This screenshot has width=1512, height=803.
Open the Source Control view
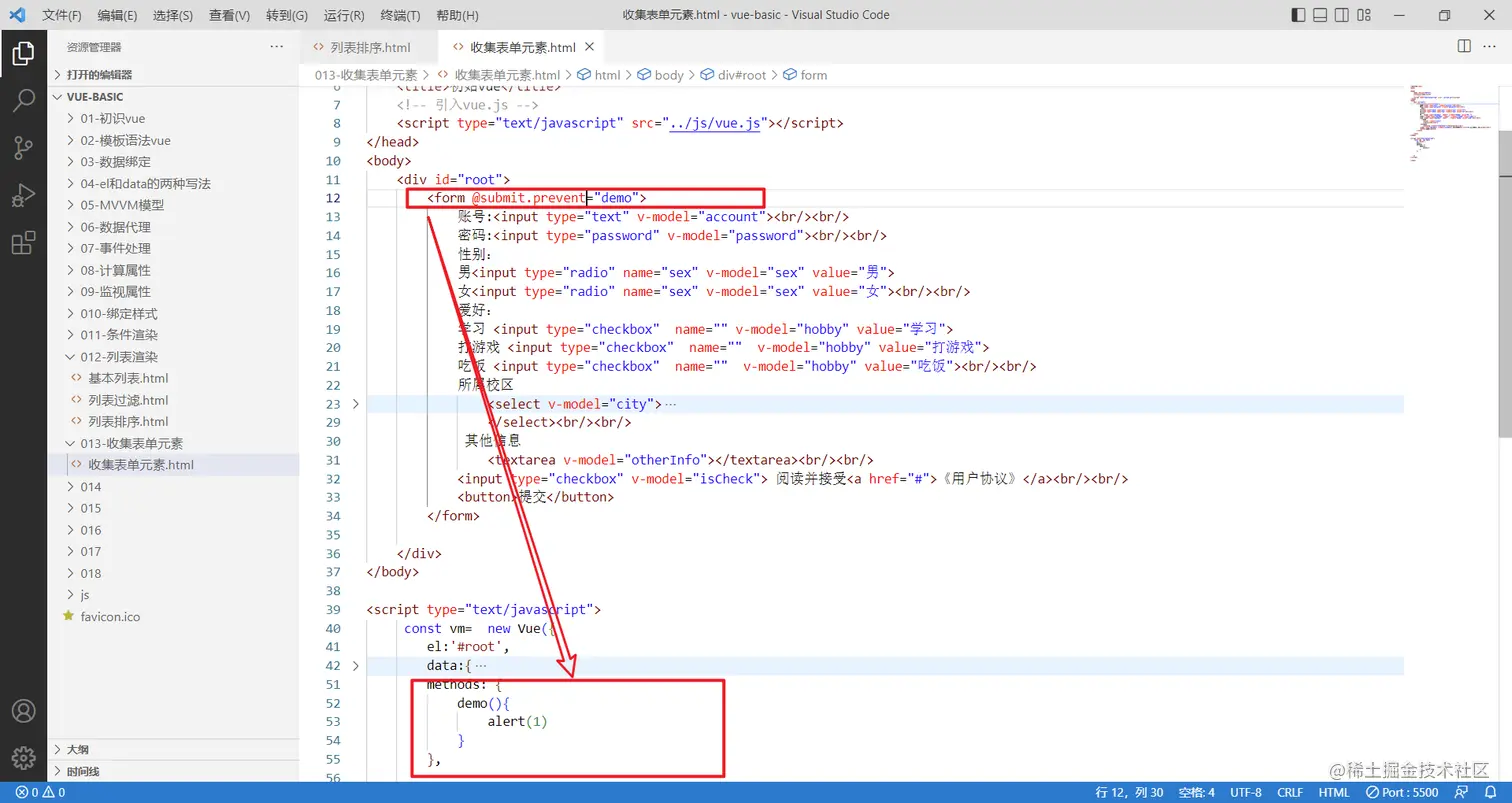23,148
